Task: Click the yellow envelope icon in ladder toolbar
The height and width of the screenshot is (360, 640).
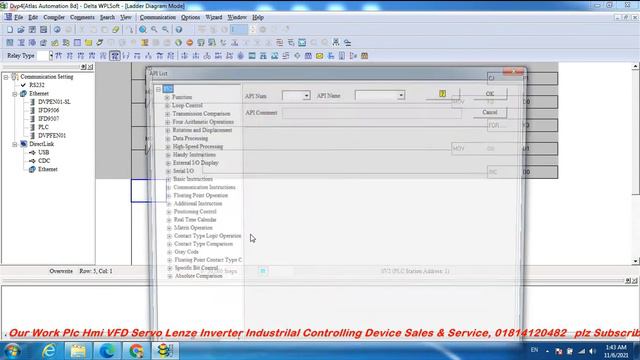Action: click(320, 56)
